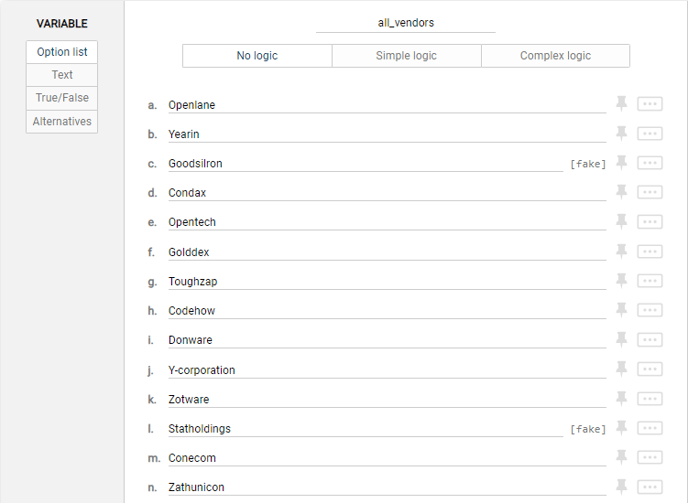Select the Text variable type tab
Viewport: 688px width, 503px height.
click(62, 75)
